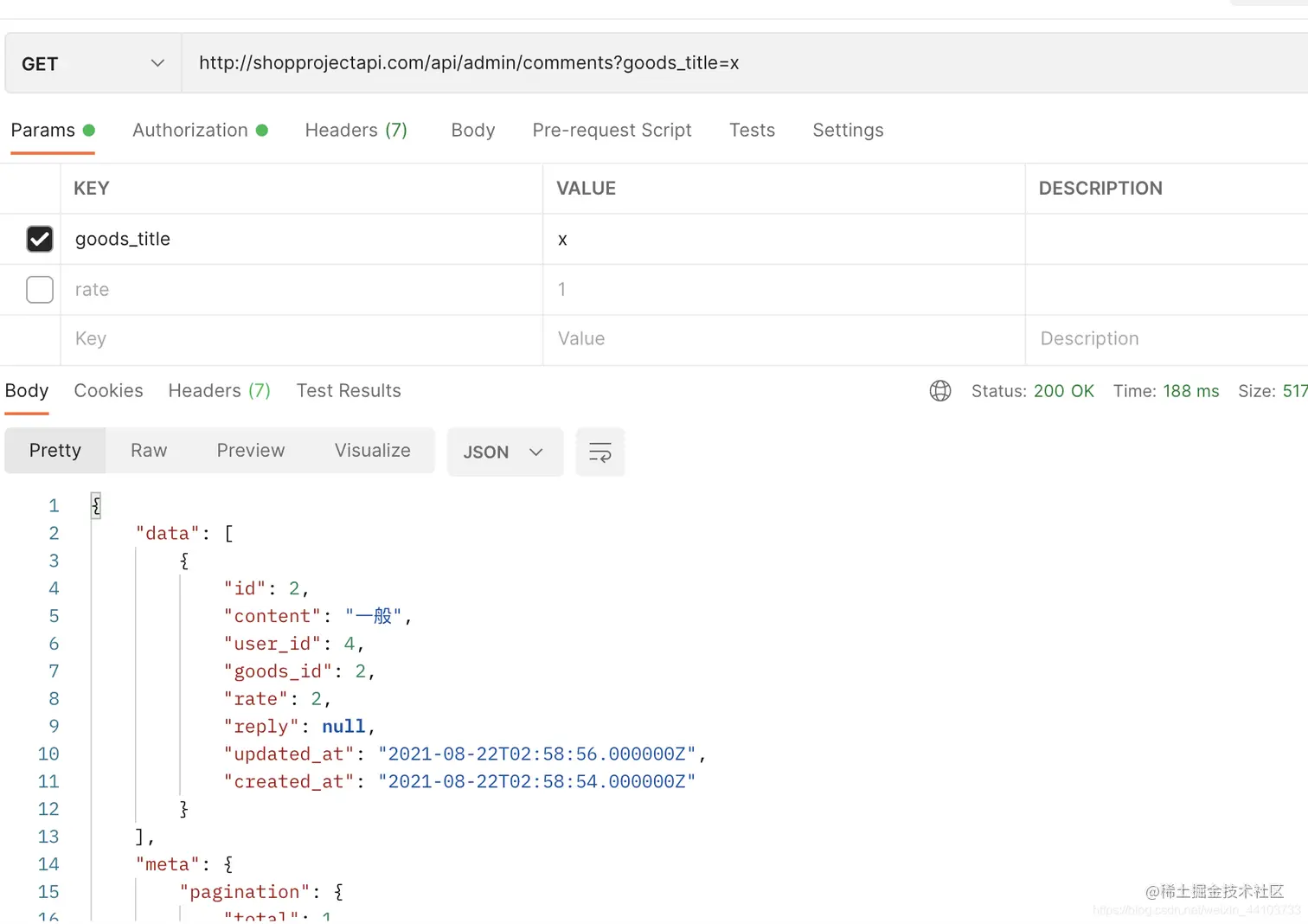This screenshot has height=924, width=1308.
Task: Switch to the request Body tab
Action: (473, 131)
